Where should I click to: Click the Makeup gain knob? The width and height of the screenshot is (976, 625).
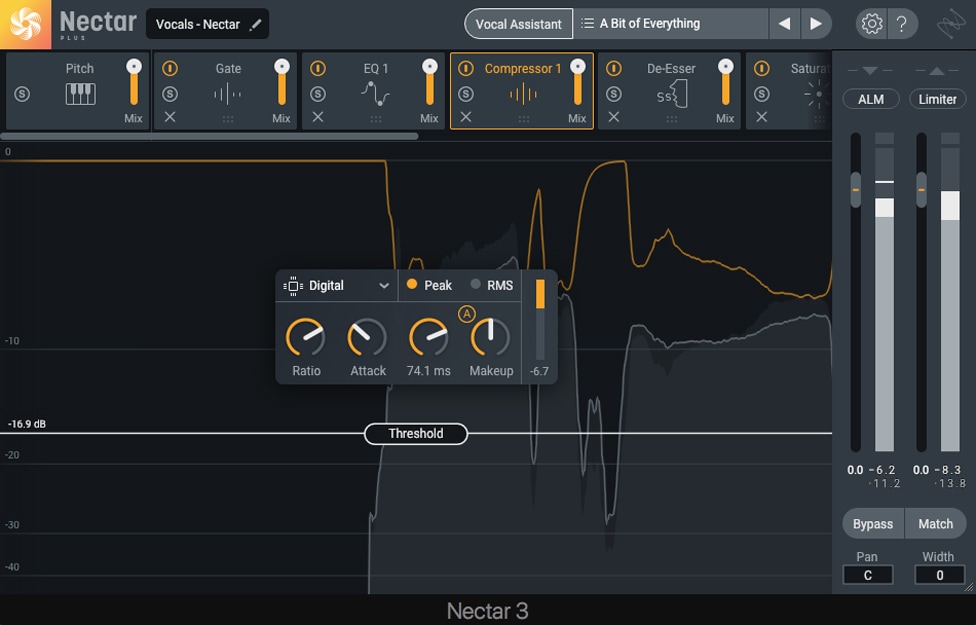[x=490, y=338]
